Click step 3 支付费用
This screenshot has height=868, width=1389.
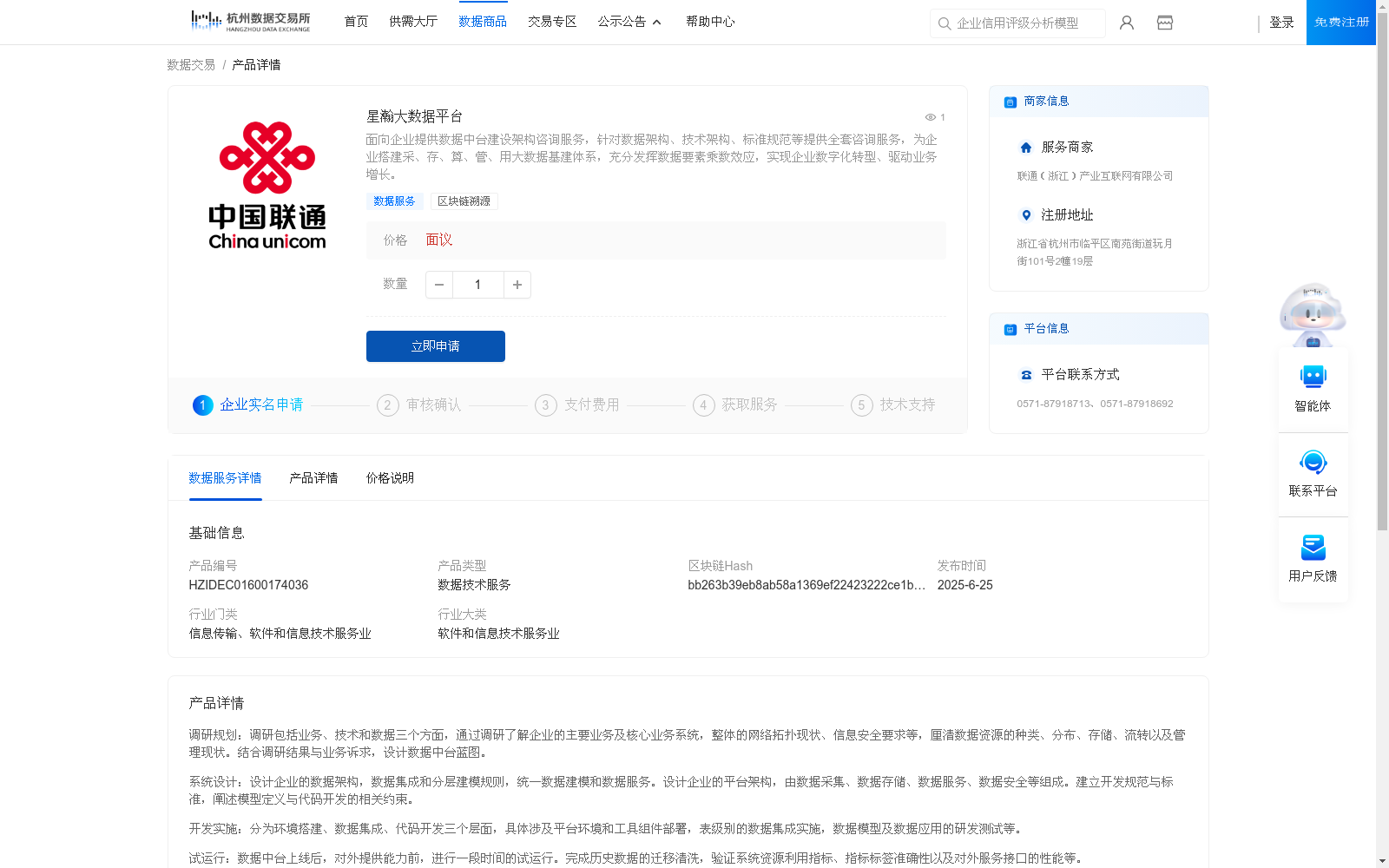point(577,405)
